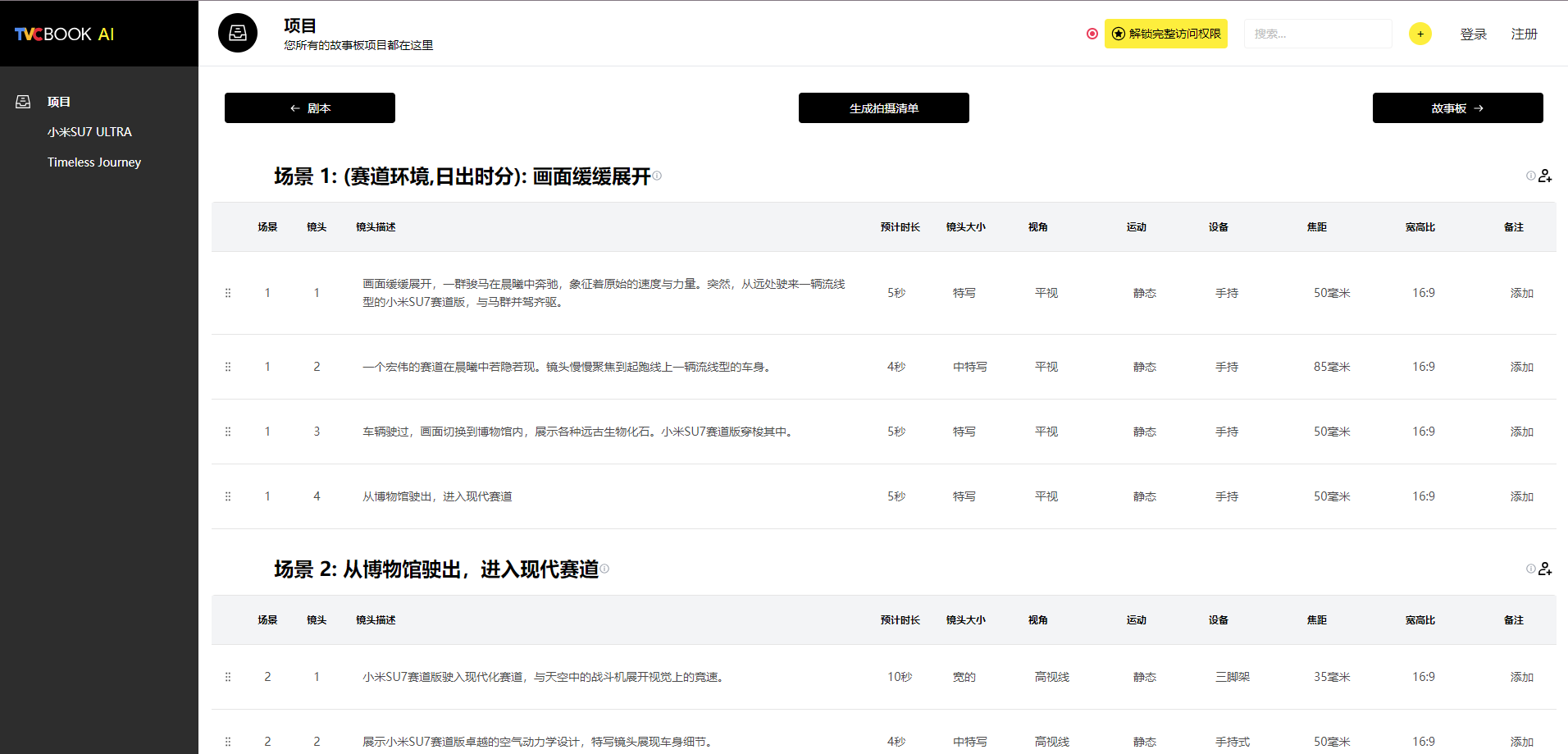The width and height of the screenshot is (1568, 754).
Task: Click 预计时长 column header in scene 1 table
Action: [900, 227]
